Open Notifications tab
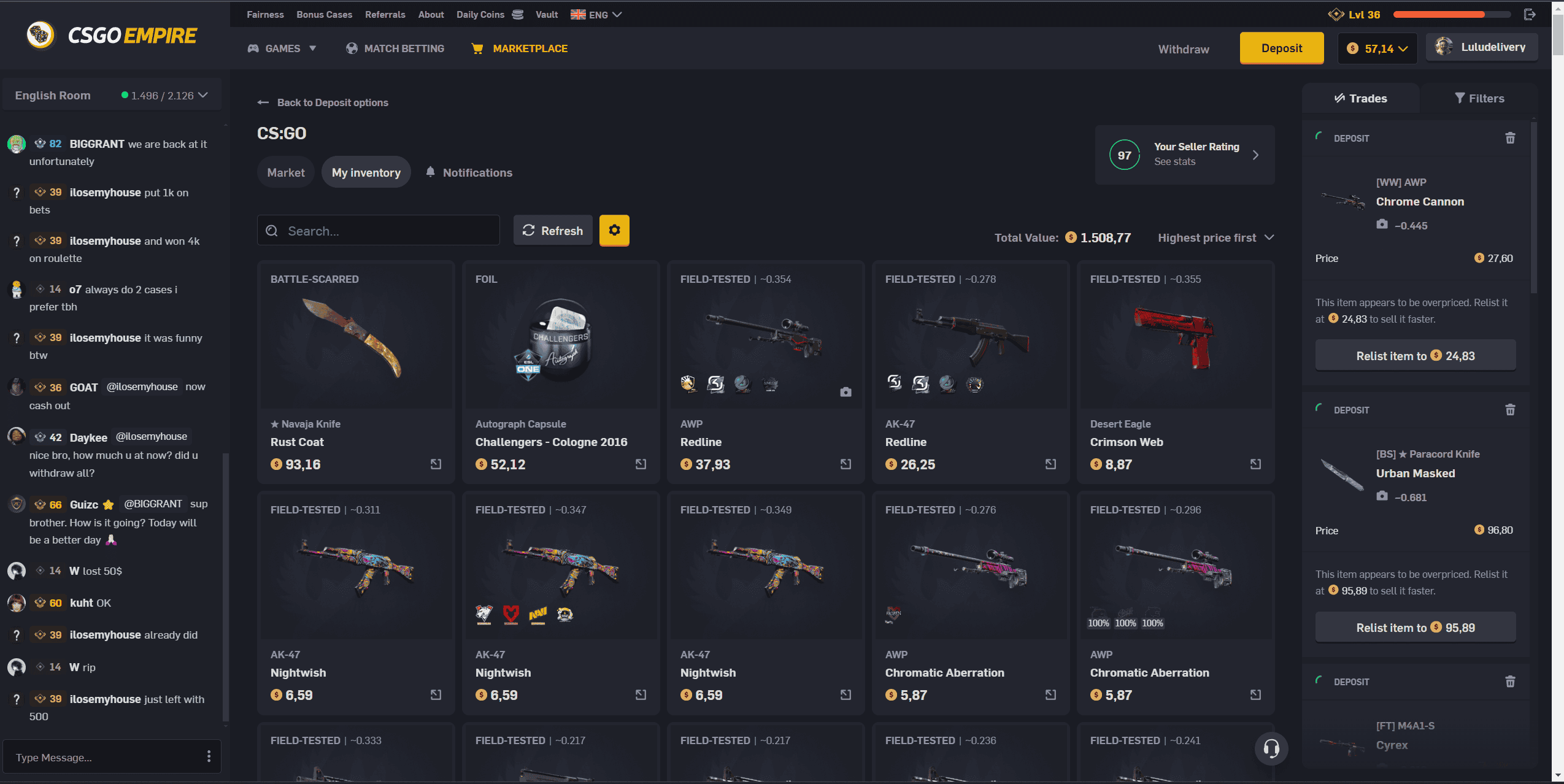 (x=469, y=172)
